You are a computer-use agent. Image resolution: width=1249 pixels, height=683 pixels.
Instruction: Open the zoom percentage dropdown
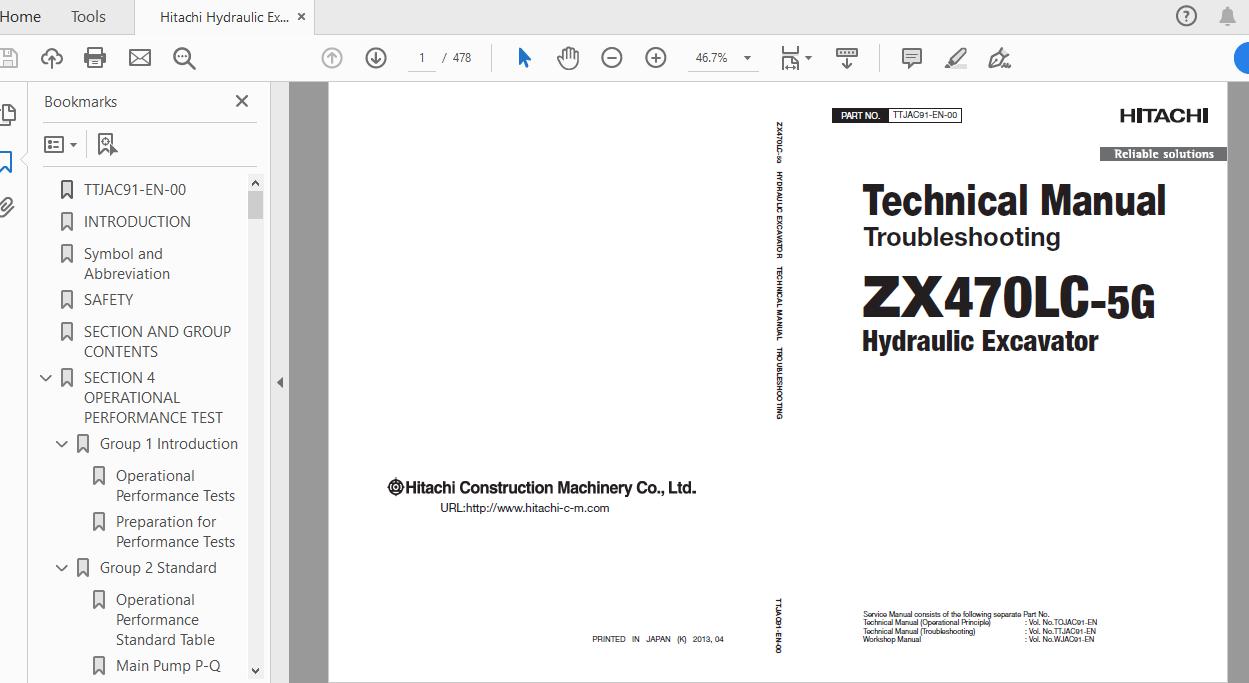[744, 58]
